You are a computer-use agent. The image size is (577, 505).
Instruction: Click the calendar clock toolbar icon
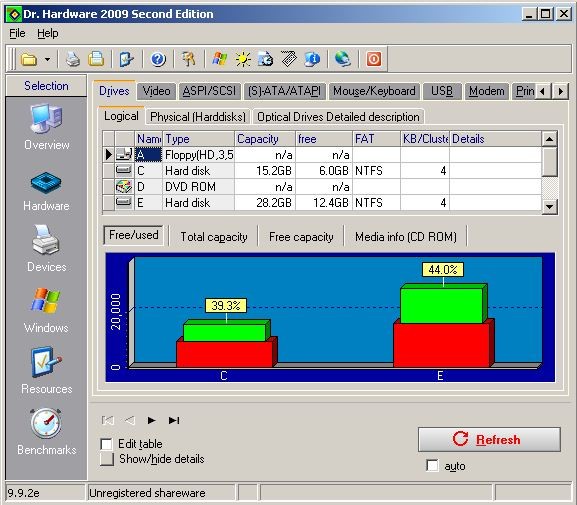(x=266, y=59)
